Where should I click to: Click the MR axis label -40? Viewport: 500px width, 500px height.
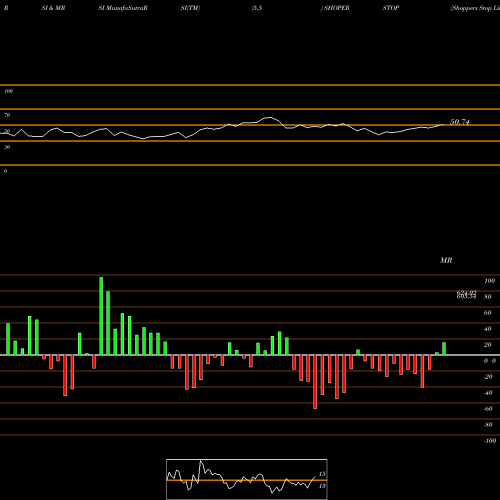click(x=488, y=393)
